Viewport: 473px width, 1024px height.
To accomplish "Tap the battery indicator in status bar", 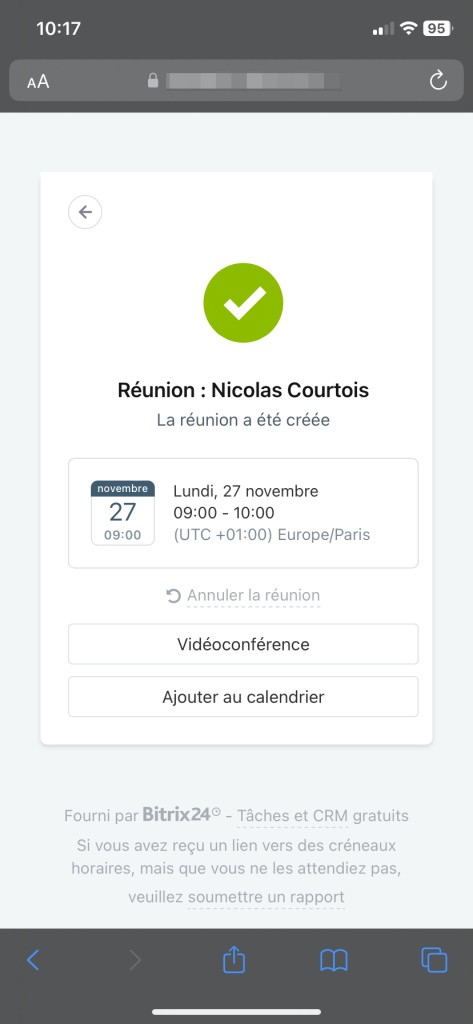I will point(438,28).
